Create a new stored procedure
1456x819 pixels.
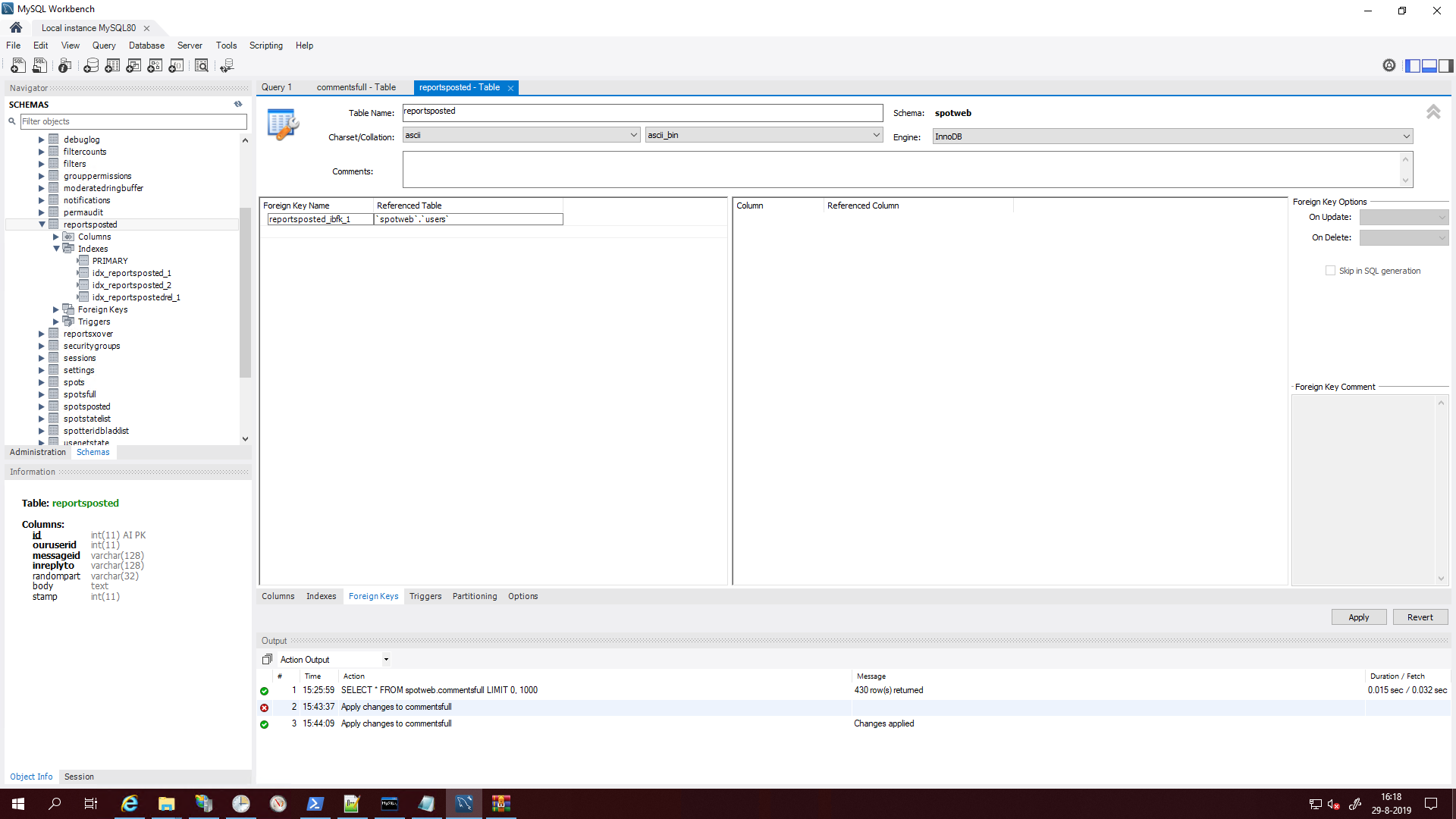pos(154,65)
